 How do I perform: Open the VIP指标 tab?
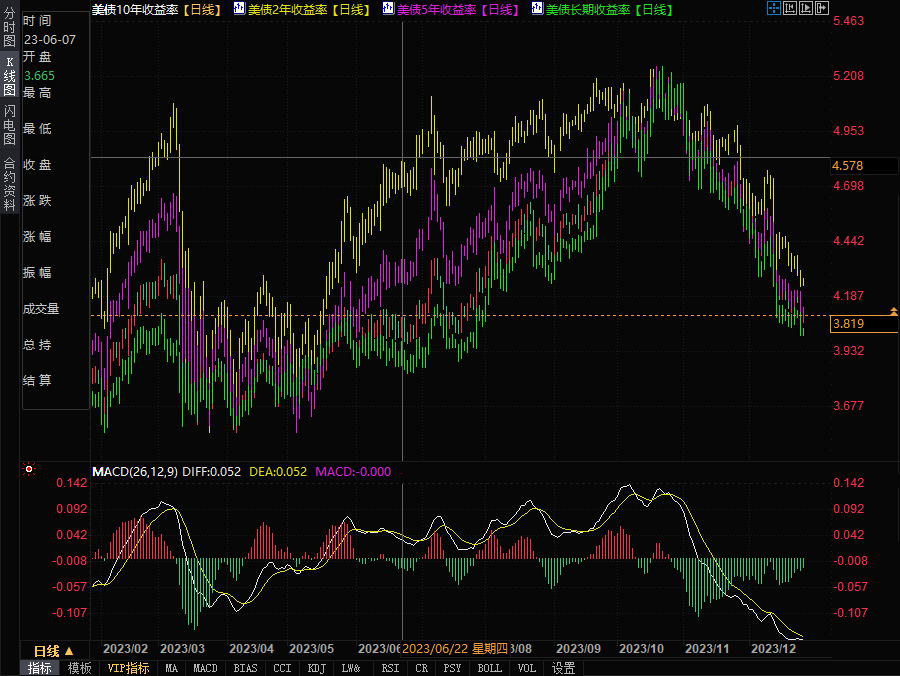[x=128, y=668]
